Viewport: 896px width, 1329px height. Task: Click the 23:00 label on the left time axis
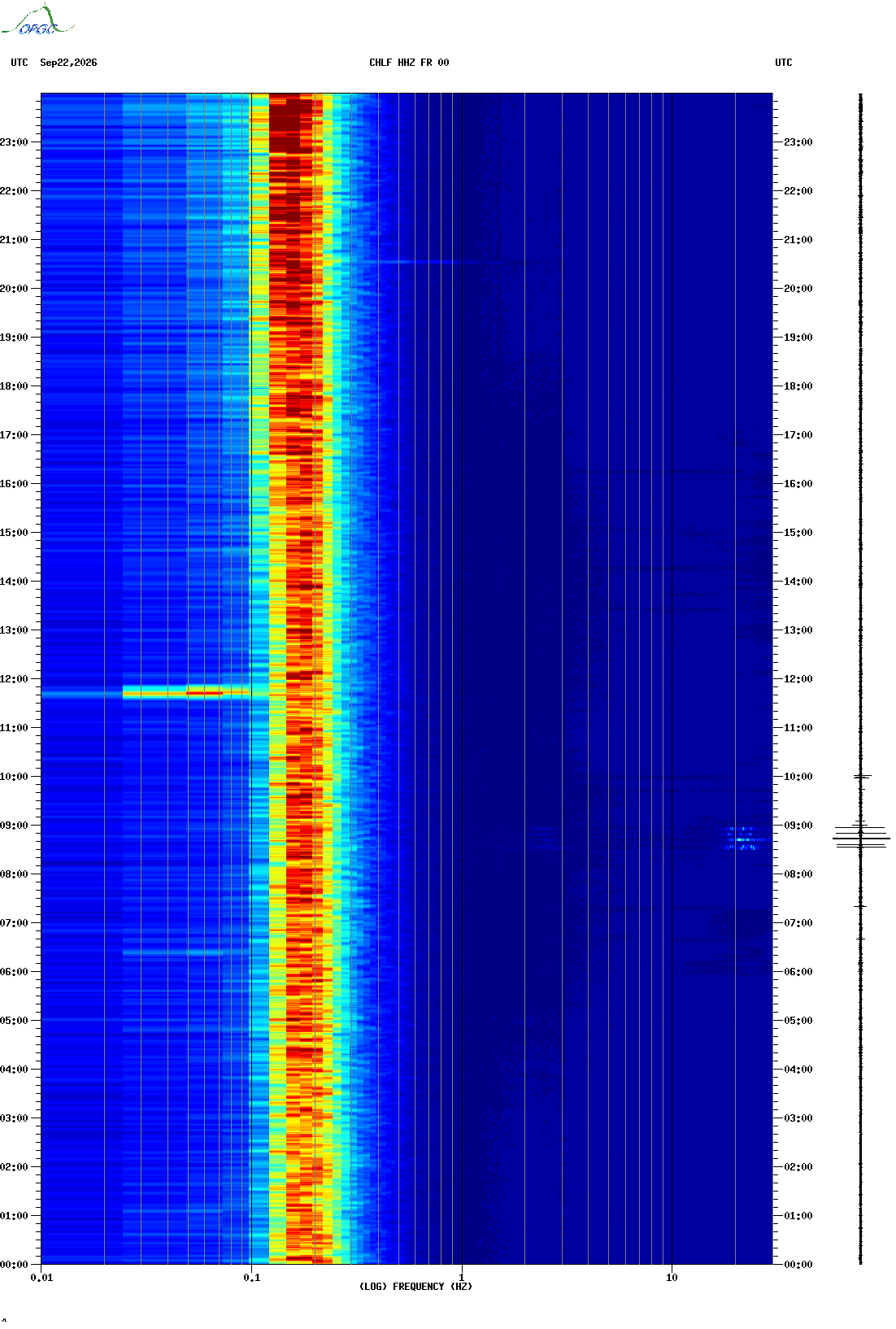(14, 142)
